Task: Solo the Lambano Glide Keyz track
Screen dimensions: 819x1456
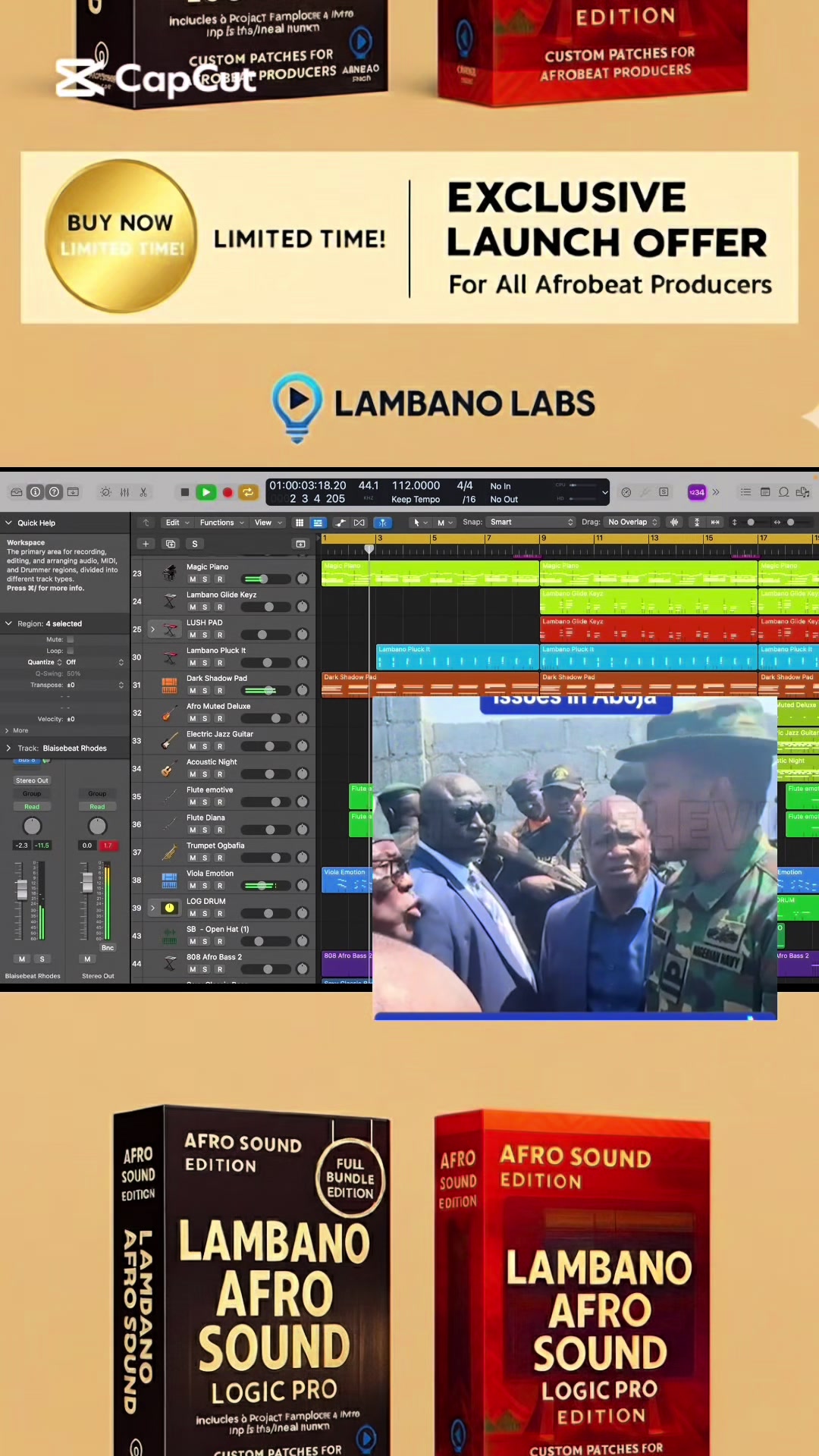Action: (x=205, y=607)
